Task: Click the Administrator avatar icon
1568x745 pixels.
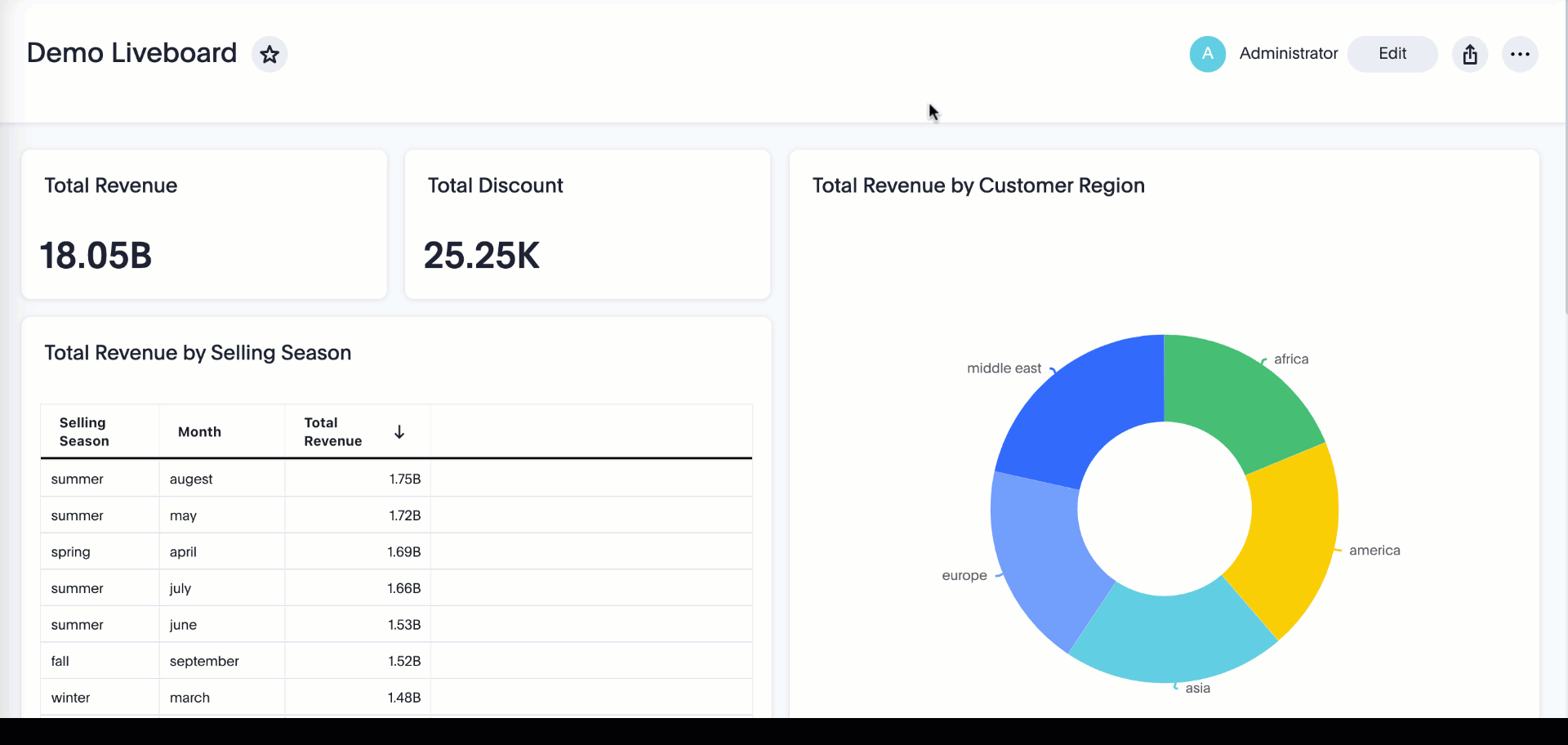Action: click(x=1207, y=55)
